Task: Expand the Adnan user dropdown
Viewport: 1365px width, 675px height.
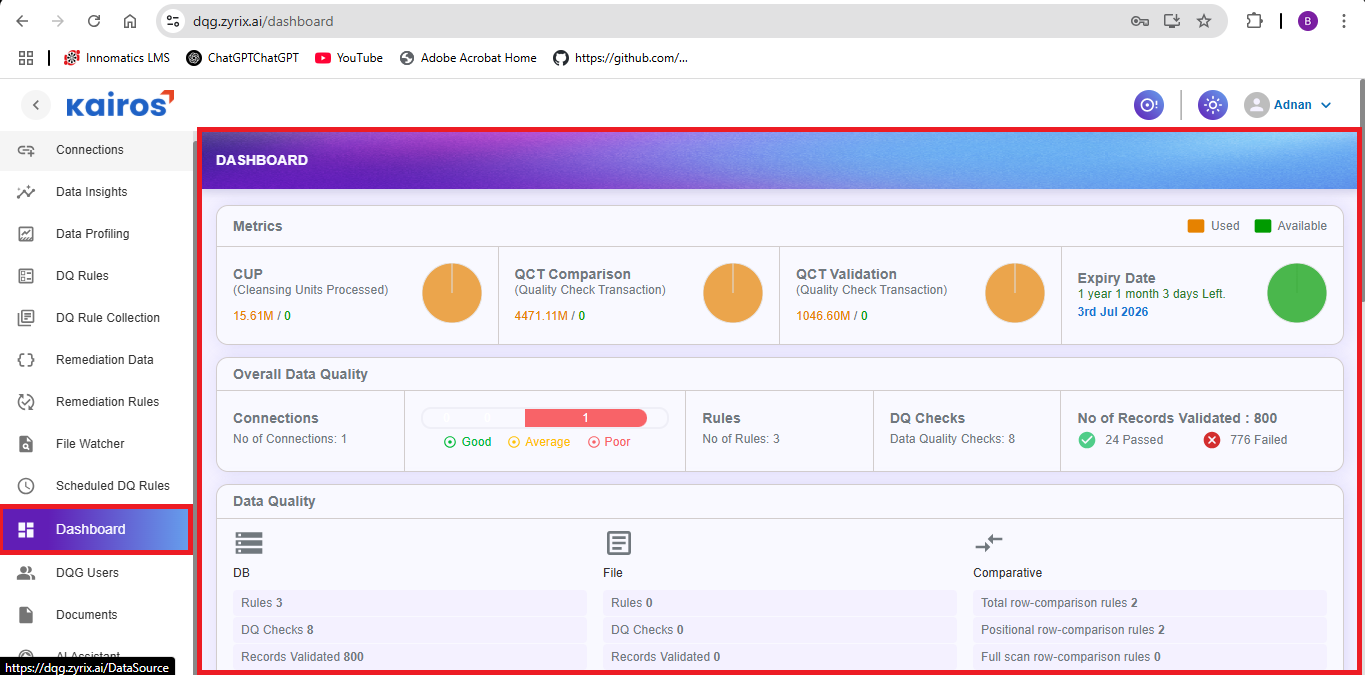Action: pyautogui.click(x=1288, y=105)
